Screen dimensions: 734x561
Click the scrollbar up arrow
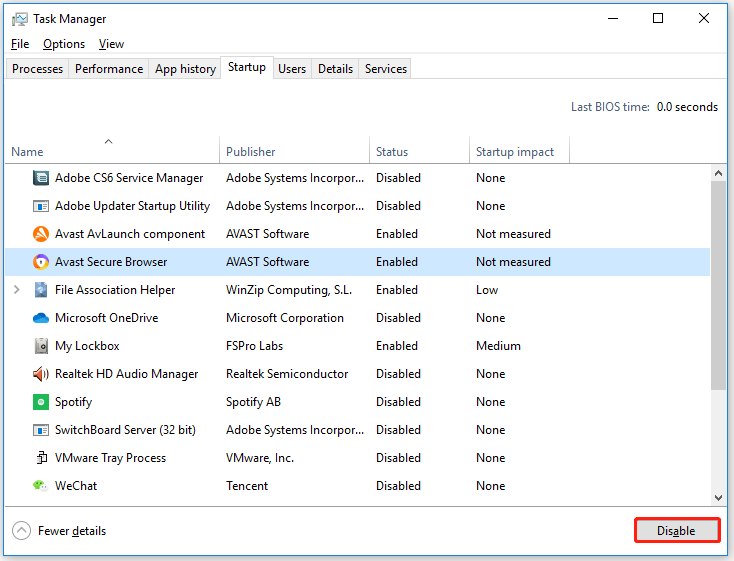tap(718, 173)
